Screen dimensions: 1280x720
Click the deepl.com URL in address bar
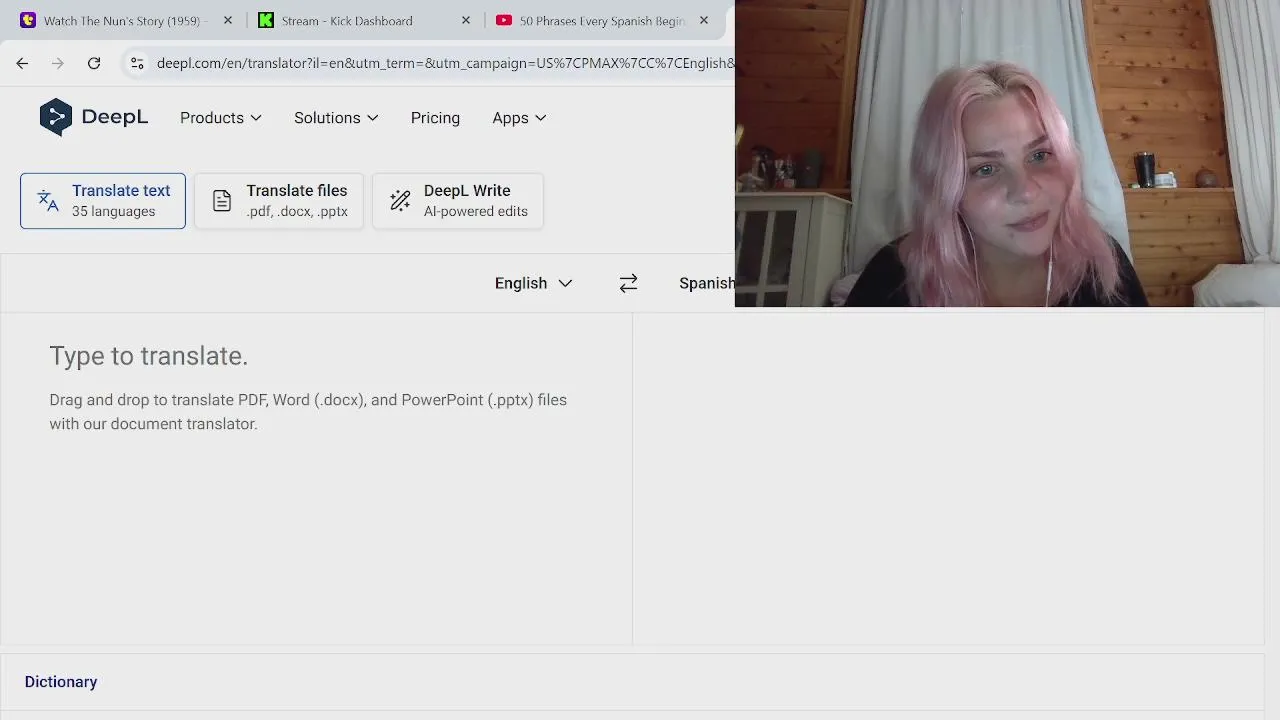pos(445,63)
